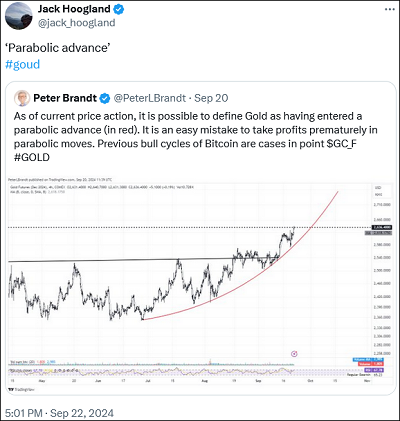
Task: Click the black current price label on axis
Action: click(x=382, y=227)
